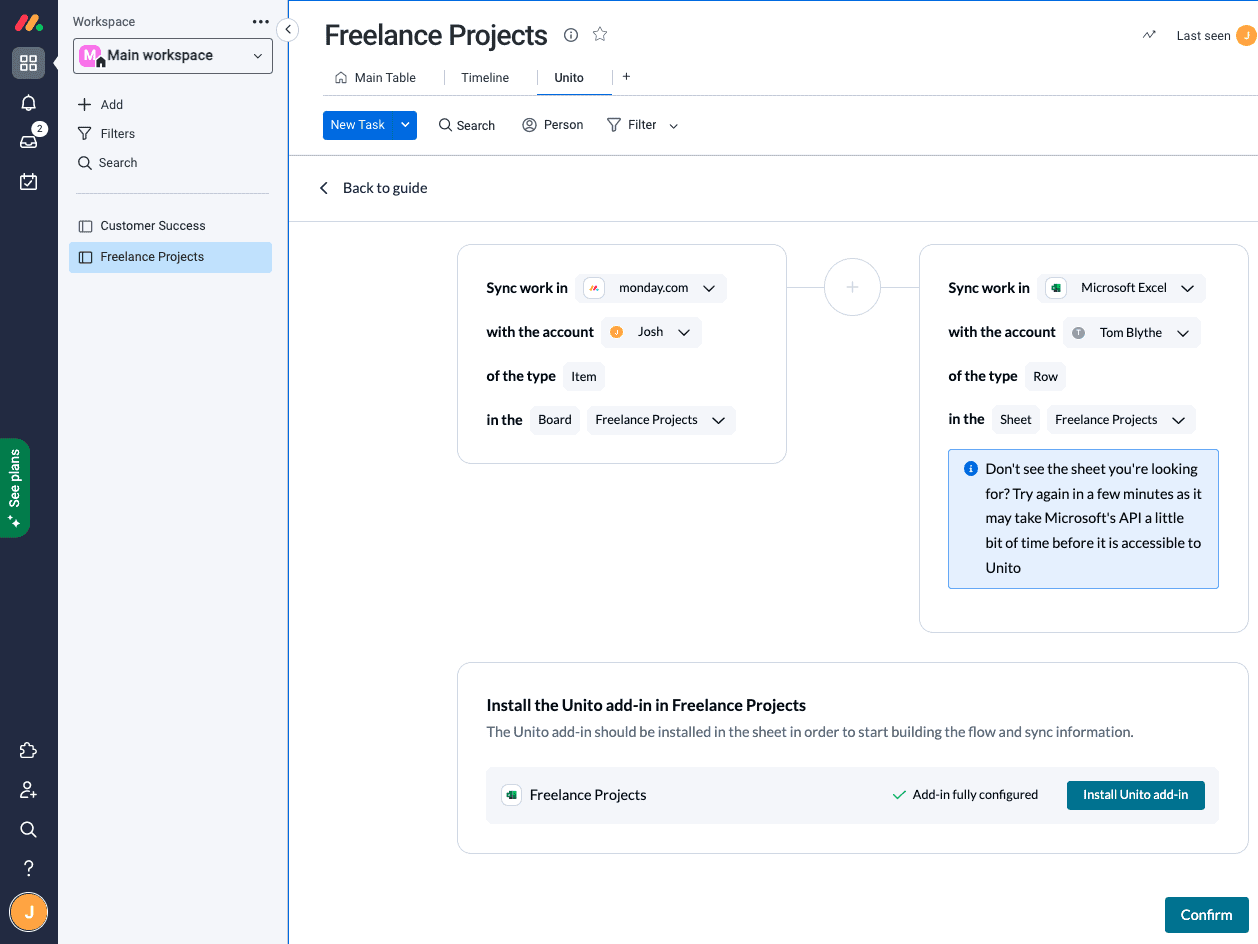The width and height of the screenshot is (1258, 944).
Task: Open the monday.com tool dropdown
Action: 651,288
